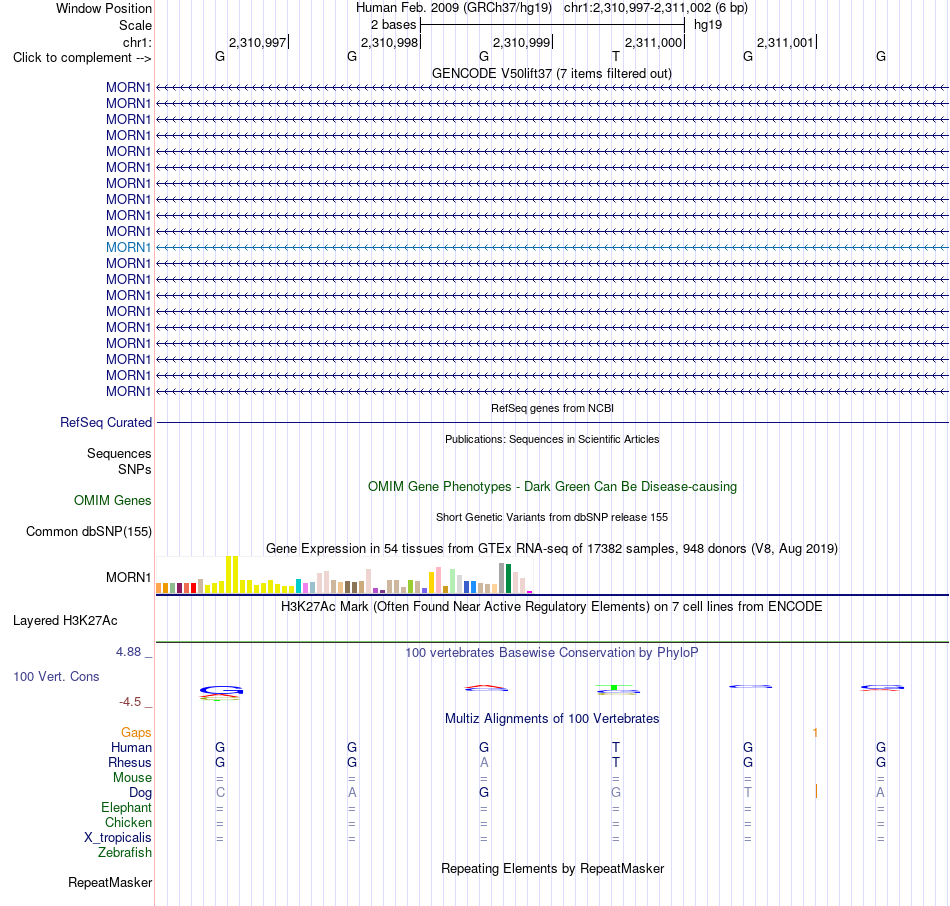
Task: Click the 2,310,997 ruler position
Action: pyautogui.click(x=257, y=42)
